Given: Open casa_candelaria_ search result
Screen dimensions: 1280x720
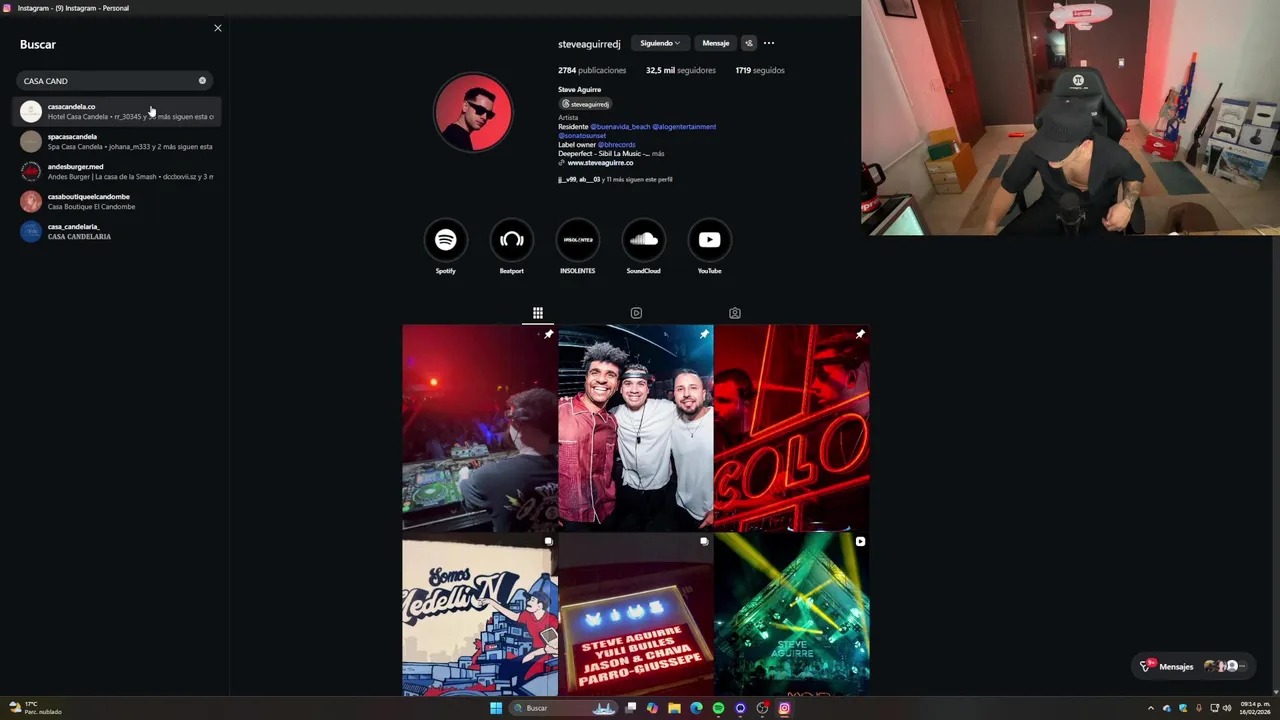Looking at the screenshot, I should (x=118, y=231).
